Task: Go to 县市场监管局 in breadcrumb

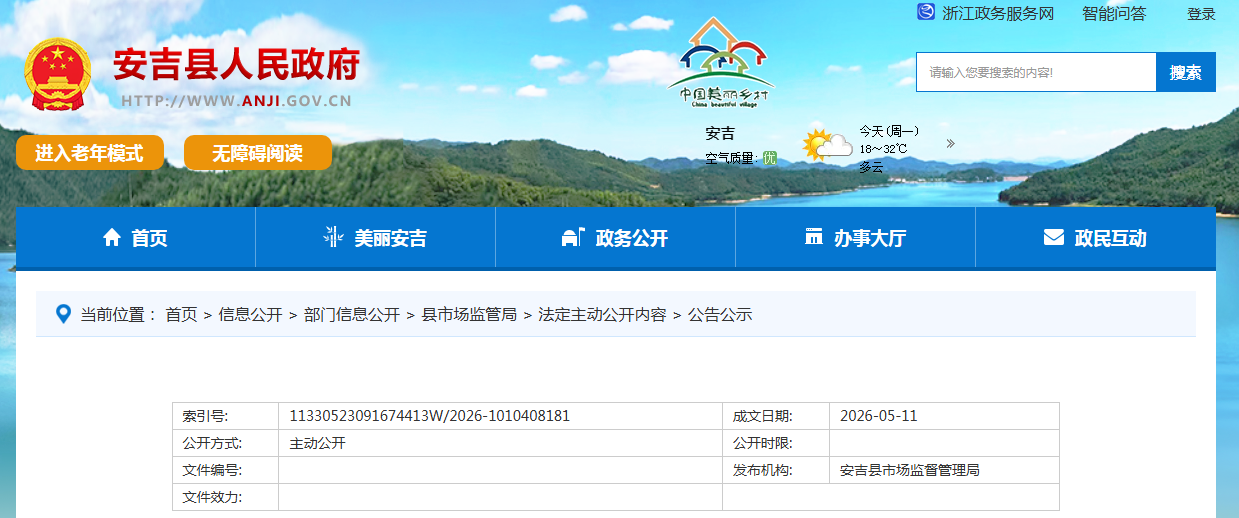Action: click(469, 314)
